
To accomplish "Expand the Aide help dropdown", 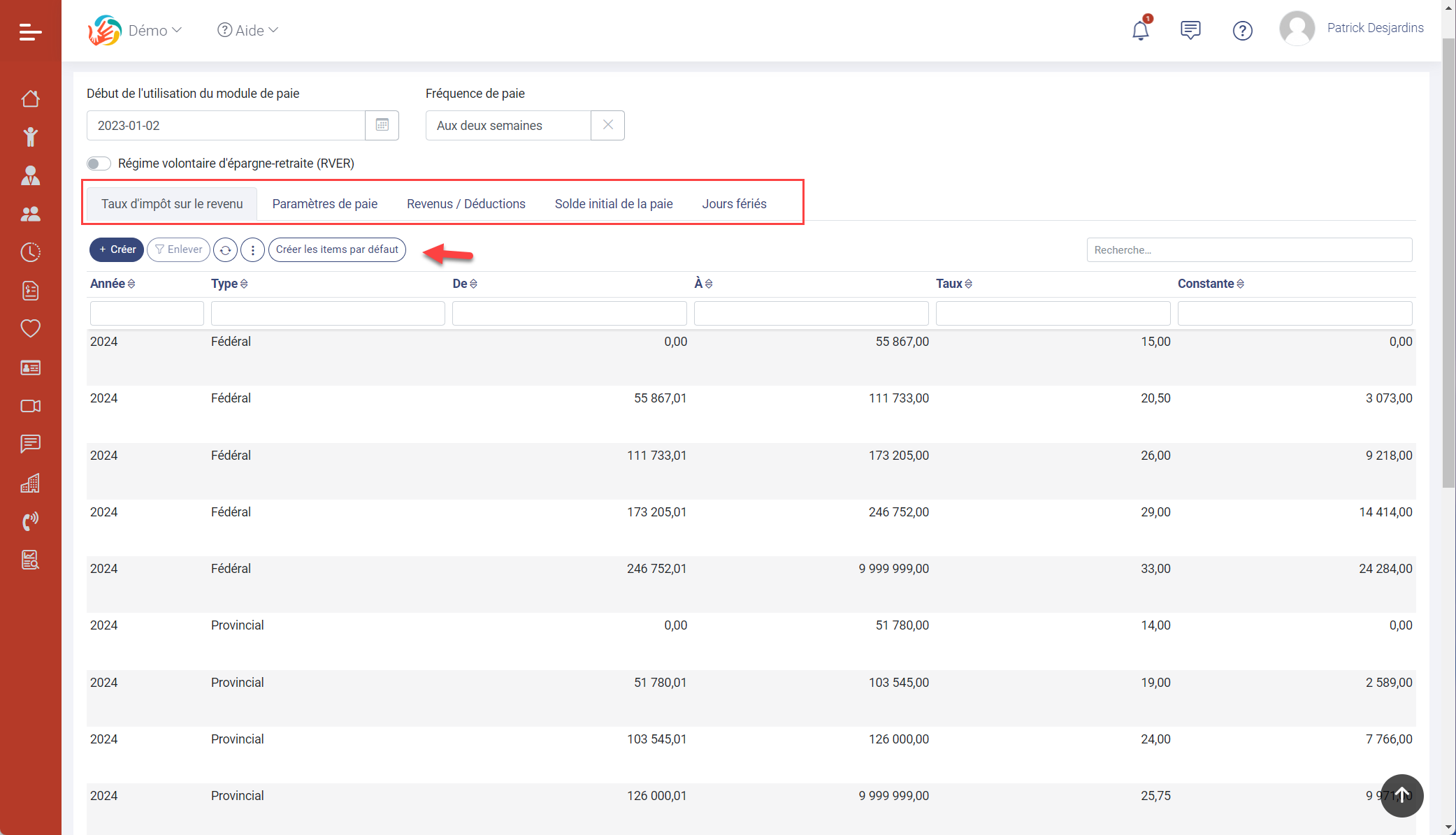I will click(248, 30).
